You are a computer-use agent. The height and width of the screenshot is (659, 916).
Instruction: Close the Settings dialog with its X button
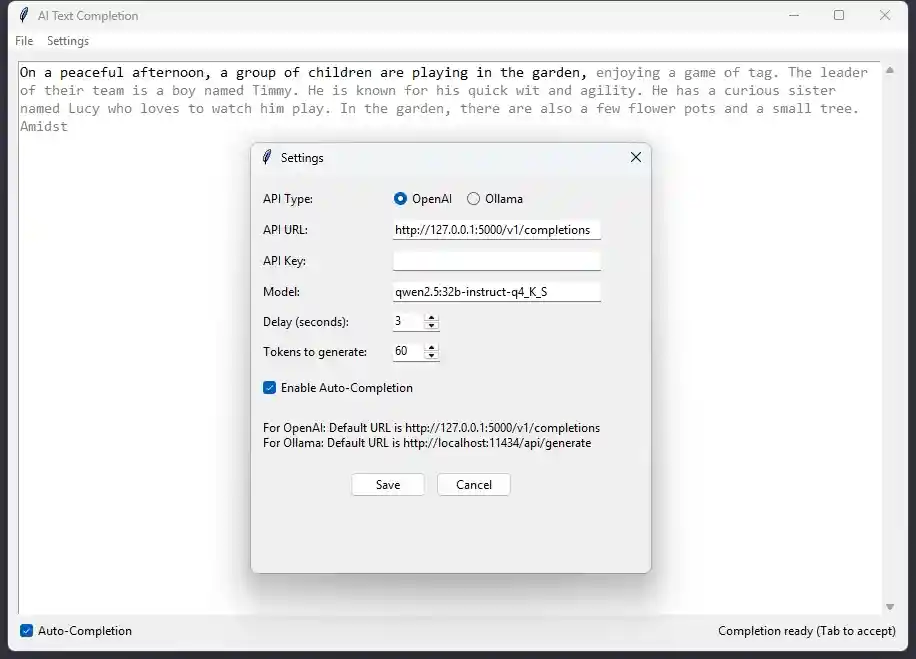click(636, 157)
